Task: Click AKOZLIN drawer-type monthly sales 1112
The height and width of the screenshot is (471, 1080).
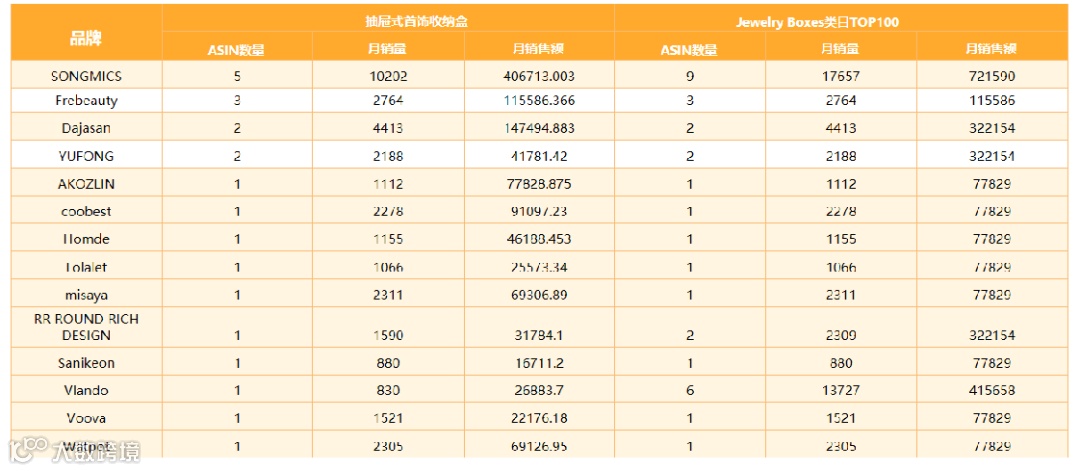Action: pos(388,184)
